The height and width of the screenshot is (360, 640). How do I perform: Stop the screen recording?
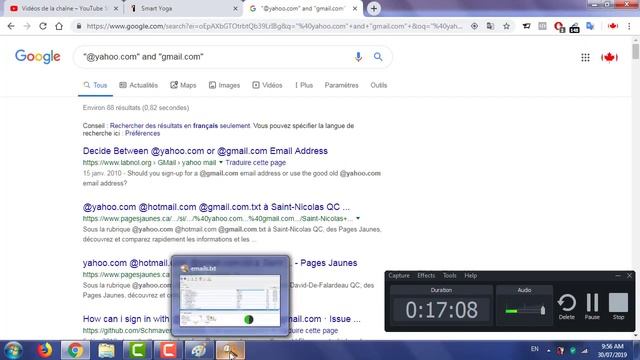click(x=618, y=307)
